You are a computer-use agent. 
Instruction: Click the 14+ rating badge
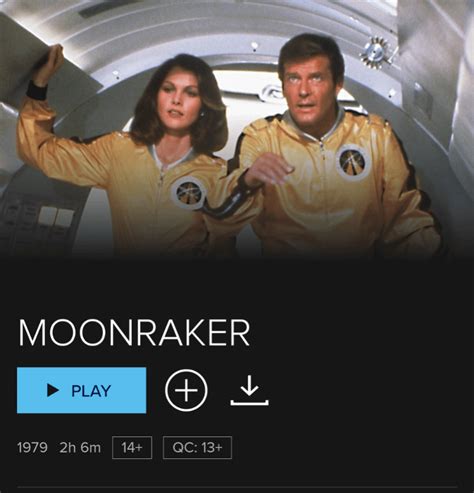click(x=132, y=447)
